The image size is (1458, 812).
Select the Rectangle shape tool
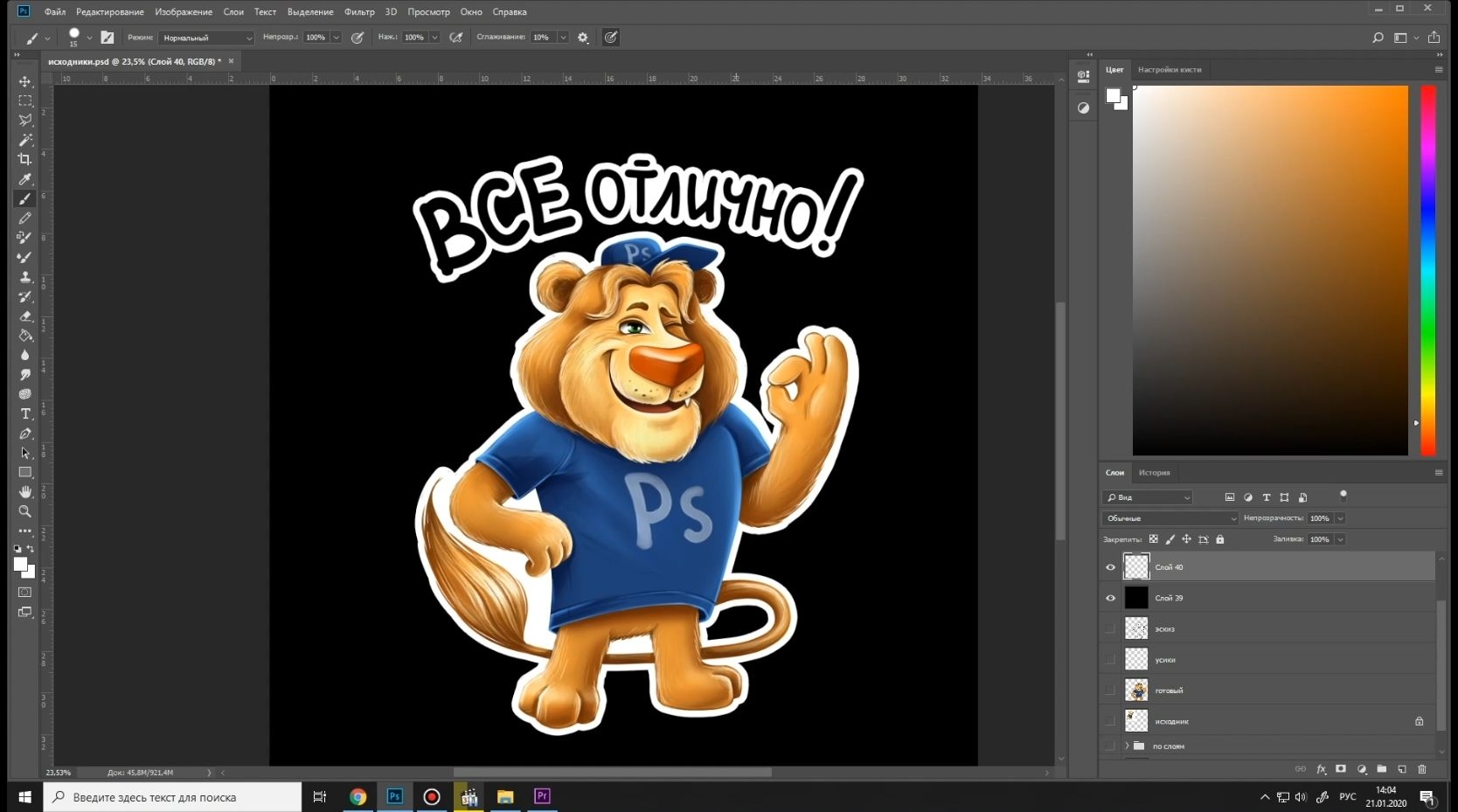point(24,472)
